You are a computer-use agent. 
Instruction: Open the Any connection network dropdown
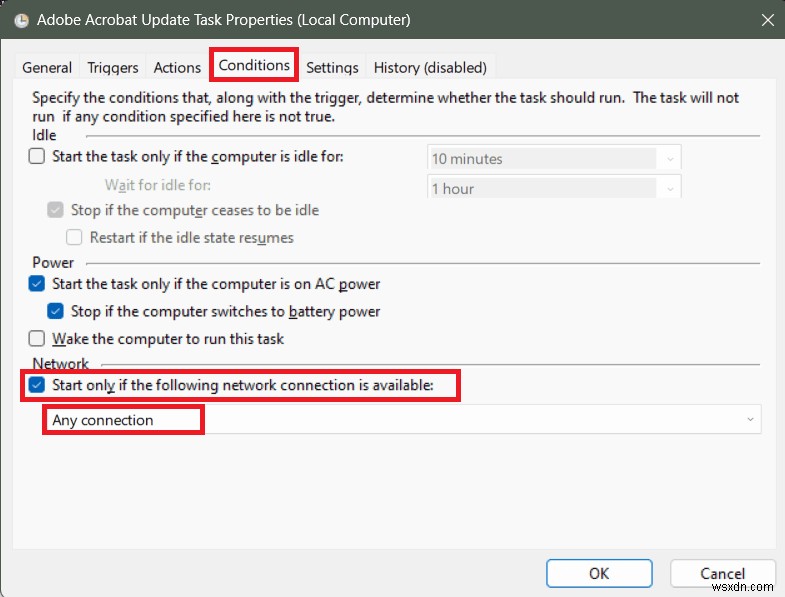click(402, 419)
